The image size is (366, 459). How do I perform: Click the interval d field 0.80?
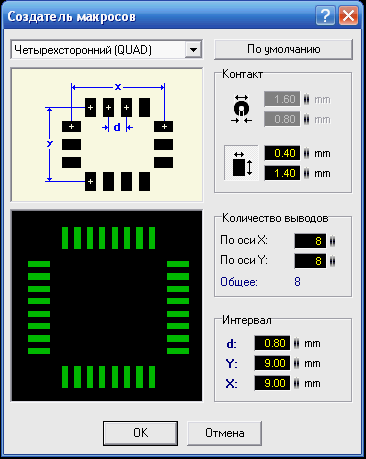(x=272, y=343)
